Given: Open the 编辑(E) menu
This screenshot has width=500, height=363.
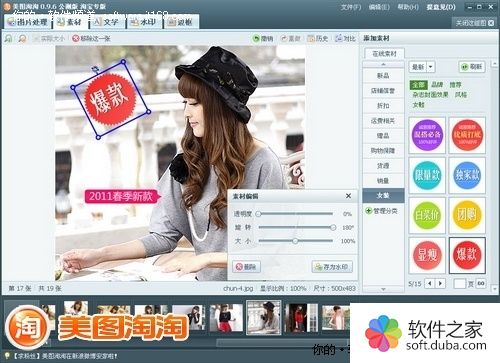Looking at the screenshot, I should [x=379, y=7].
